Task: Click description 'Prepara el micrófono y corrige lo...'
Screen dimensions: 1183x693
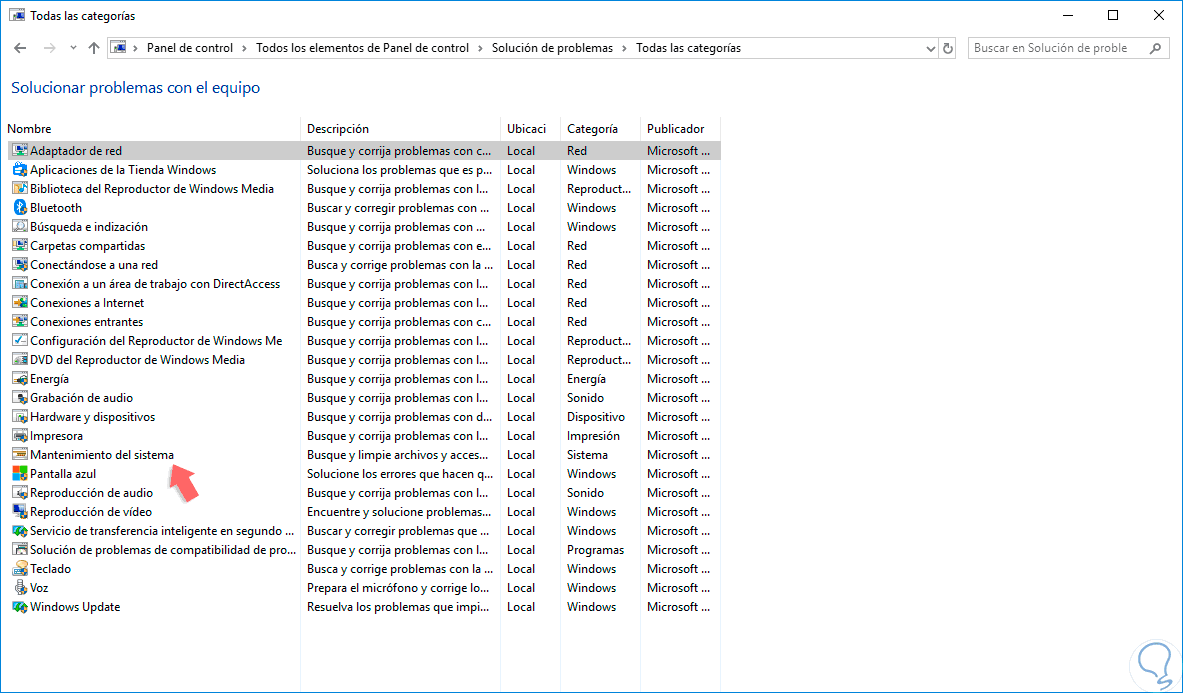Action: (398, 587)
